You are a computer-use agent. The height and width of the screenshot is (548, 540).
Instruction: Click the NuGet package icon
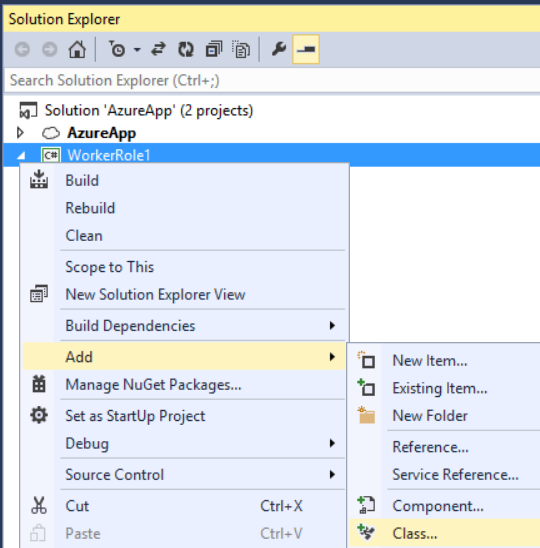(x=39, y=384)
